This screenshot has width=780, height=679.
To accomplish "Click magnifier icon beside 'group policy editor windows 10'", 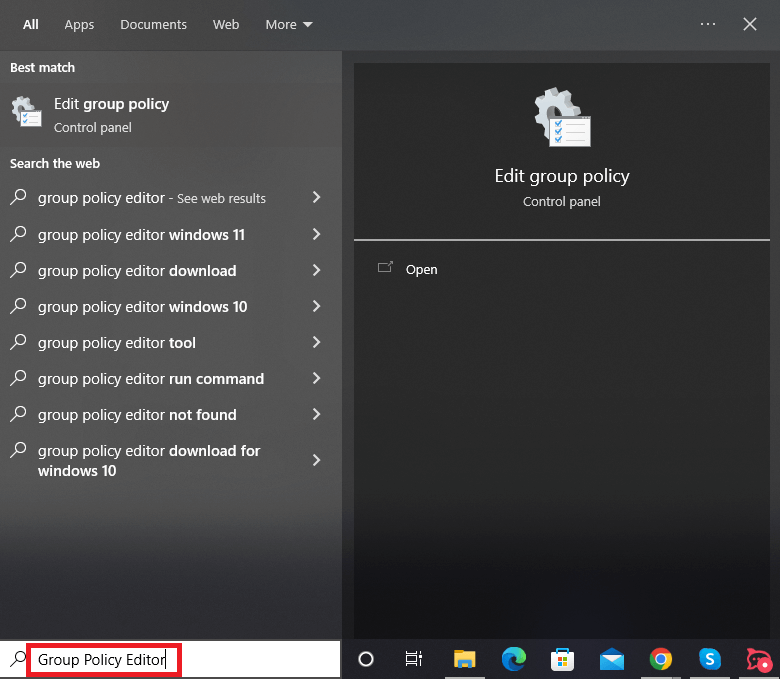I will coord(18,306).
